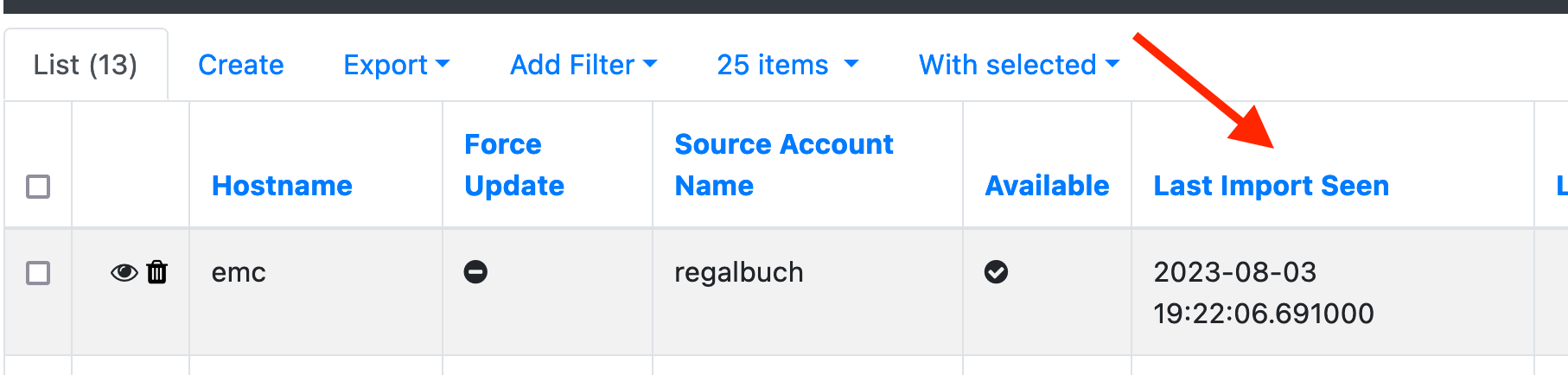Click the 2023-08-03 import timestamp cell
The width and height of the screenshot is (1568, 375).
point(1263,293)
